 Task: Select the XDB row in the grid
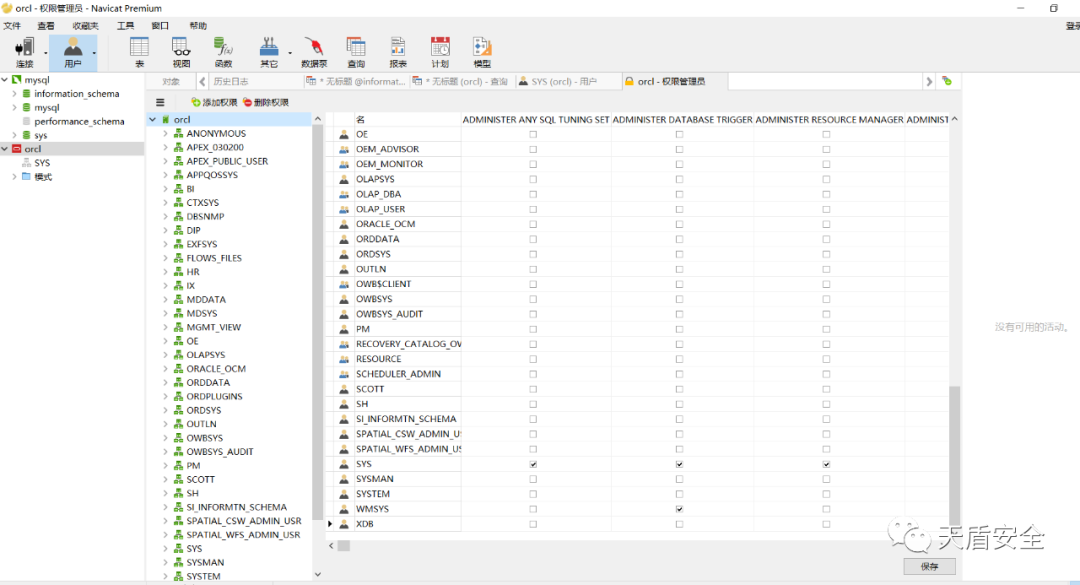pyautogui.click(x=365, y=524)
